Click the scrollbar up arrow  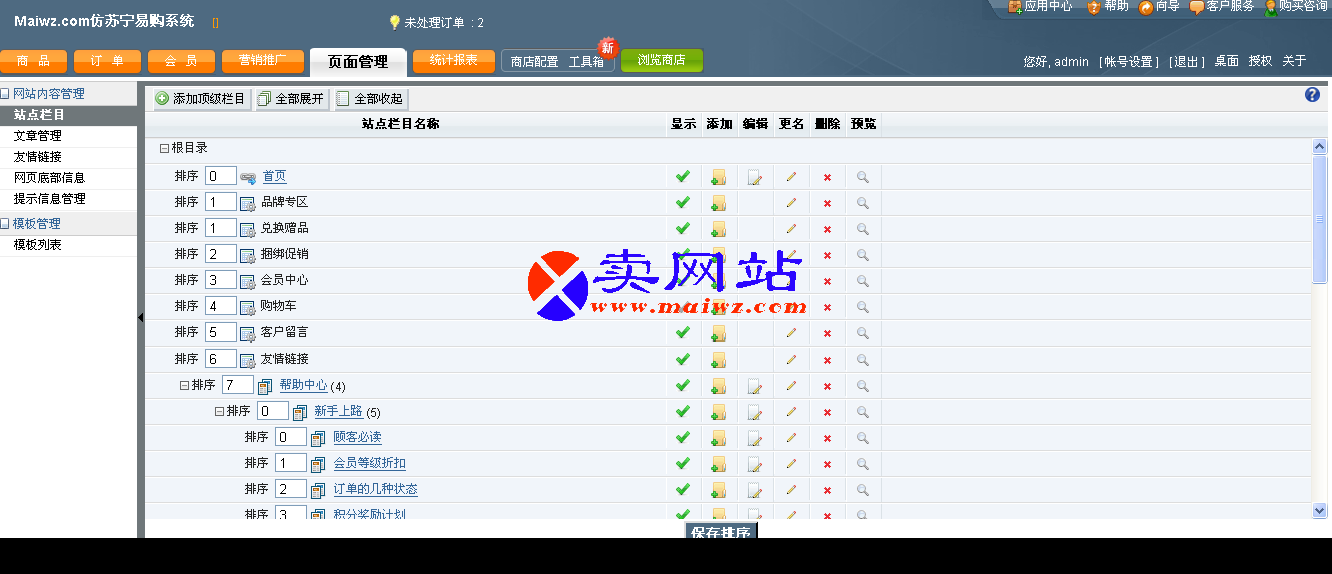[1319, 147]
